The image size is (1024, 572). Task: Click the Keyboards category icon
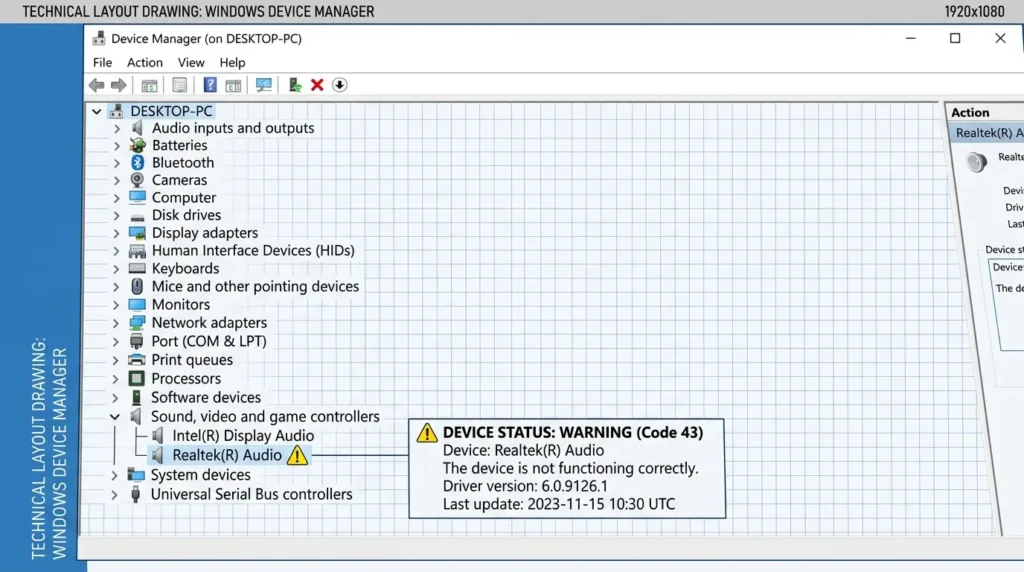coord(137,268)
